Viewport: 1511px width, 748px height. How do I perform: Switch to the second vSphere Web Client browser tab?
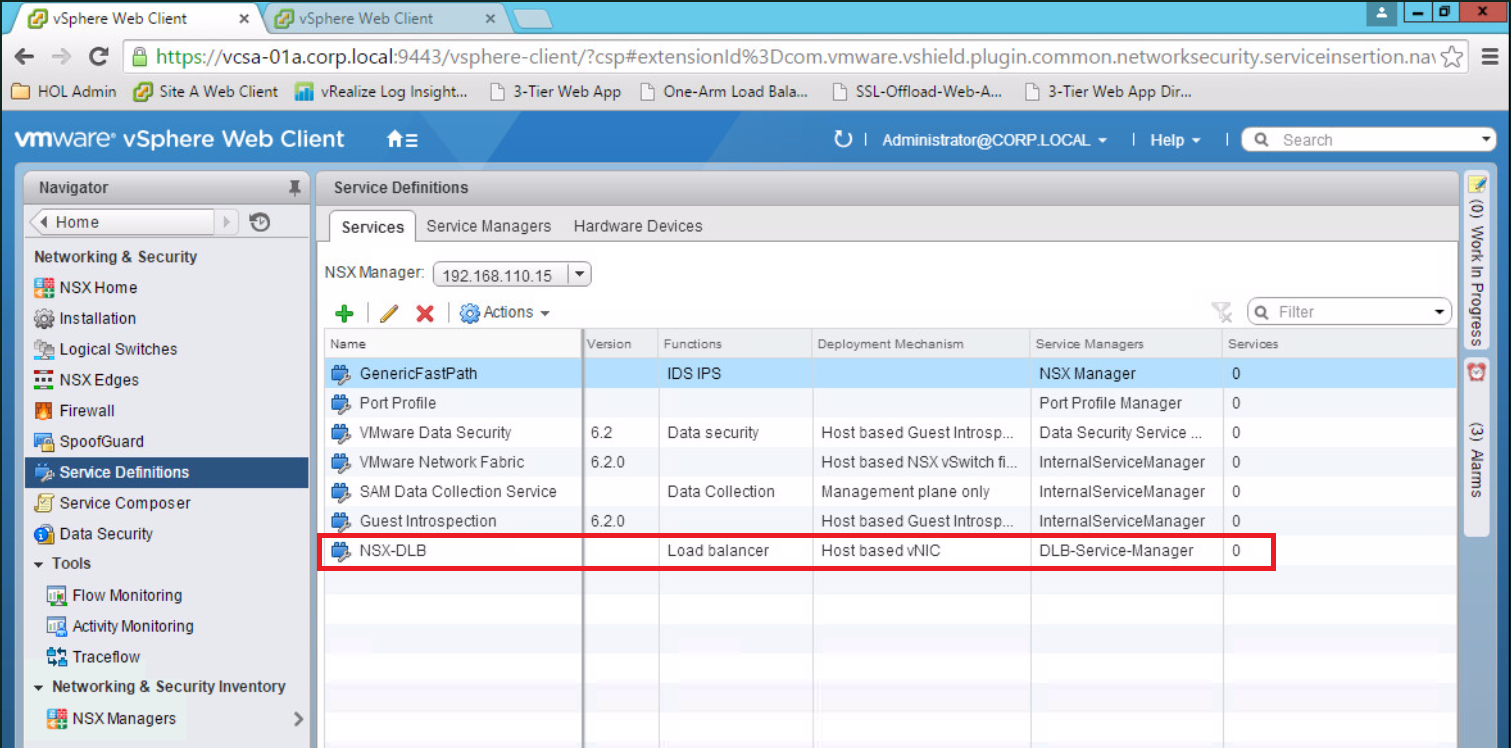(385, 18)
